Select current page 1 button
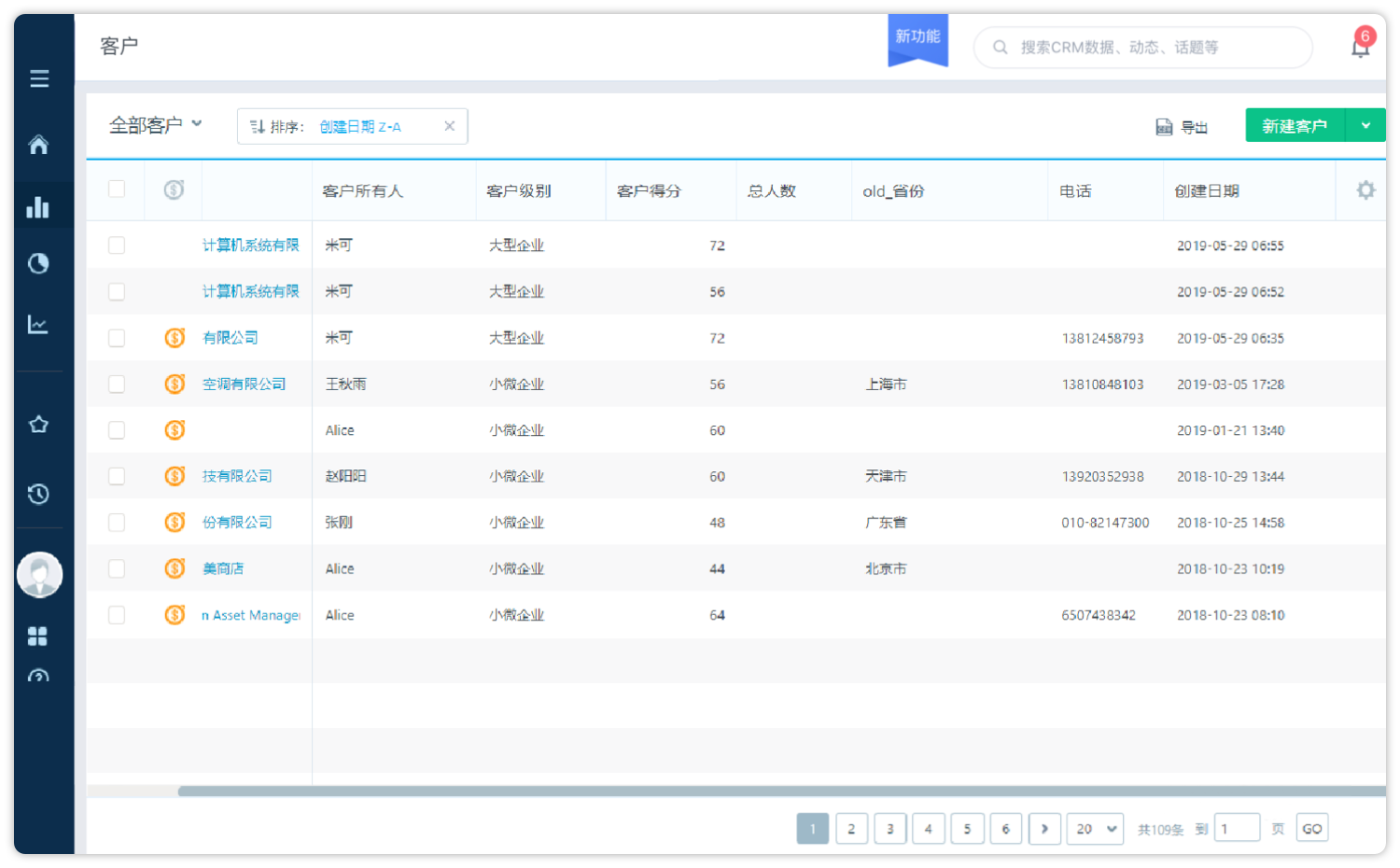 [x=813, y=829]
